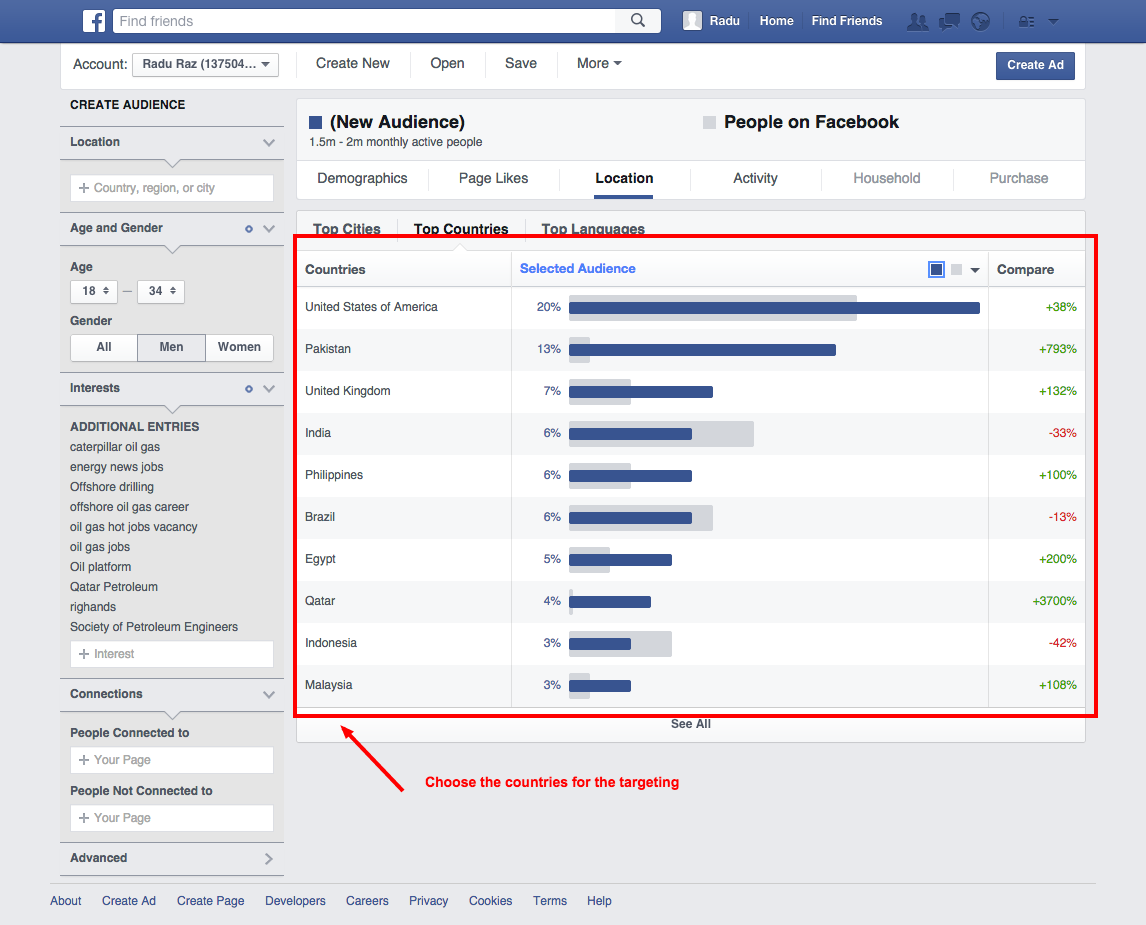
Task: Switch to the Purchase tab
Action: pos(1018,178)
